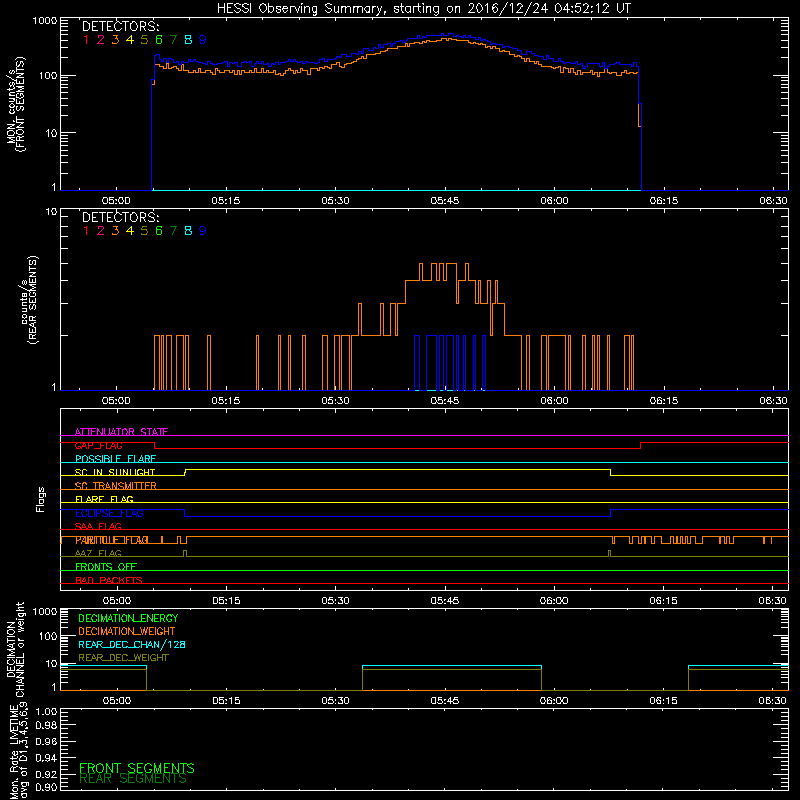
Task: Click 1.00 y-axis value on livetime plot
Action: coord(46,711)
